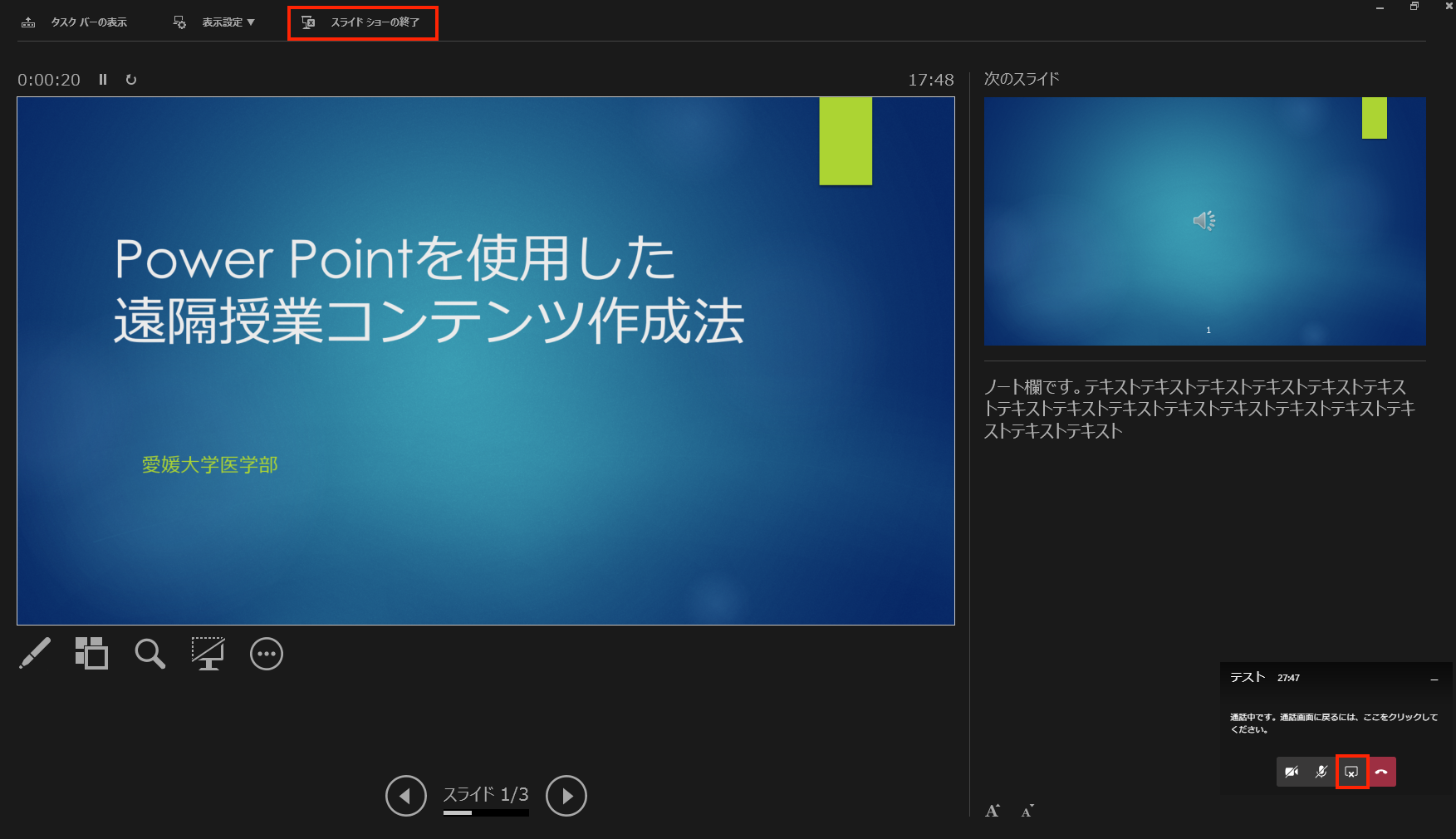The height and width of the screenshot is (839, 1456).
Task: Select the pen and laser pointer tool
Action: (35, 654)
